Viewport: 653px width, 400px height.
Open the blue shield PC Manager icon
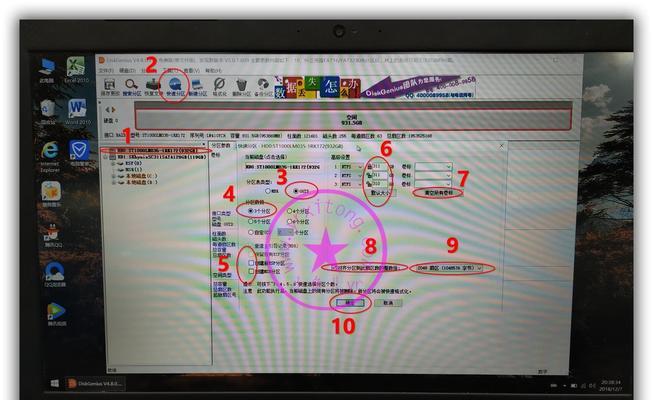tap(79, 155)
